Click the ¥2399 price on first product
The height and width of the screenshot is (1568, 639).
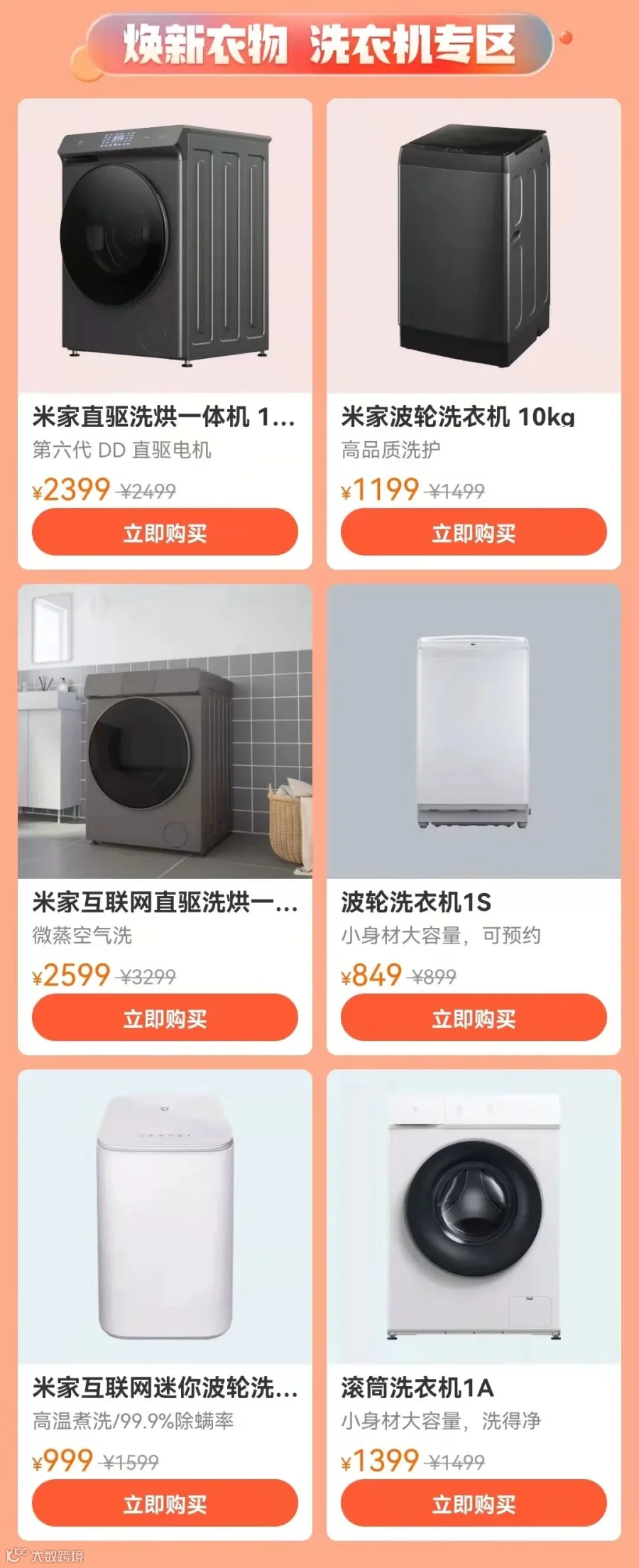click(x=71, y=490)
